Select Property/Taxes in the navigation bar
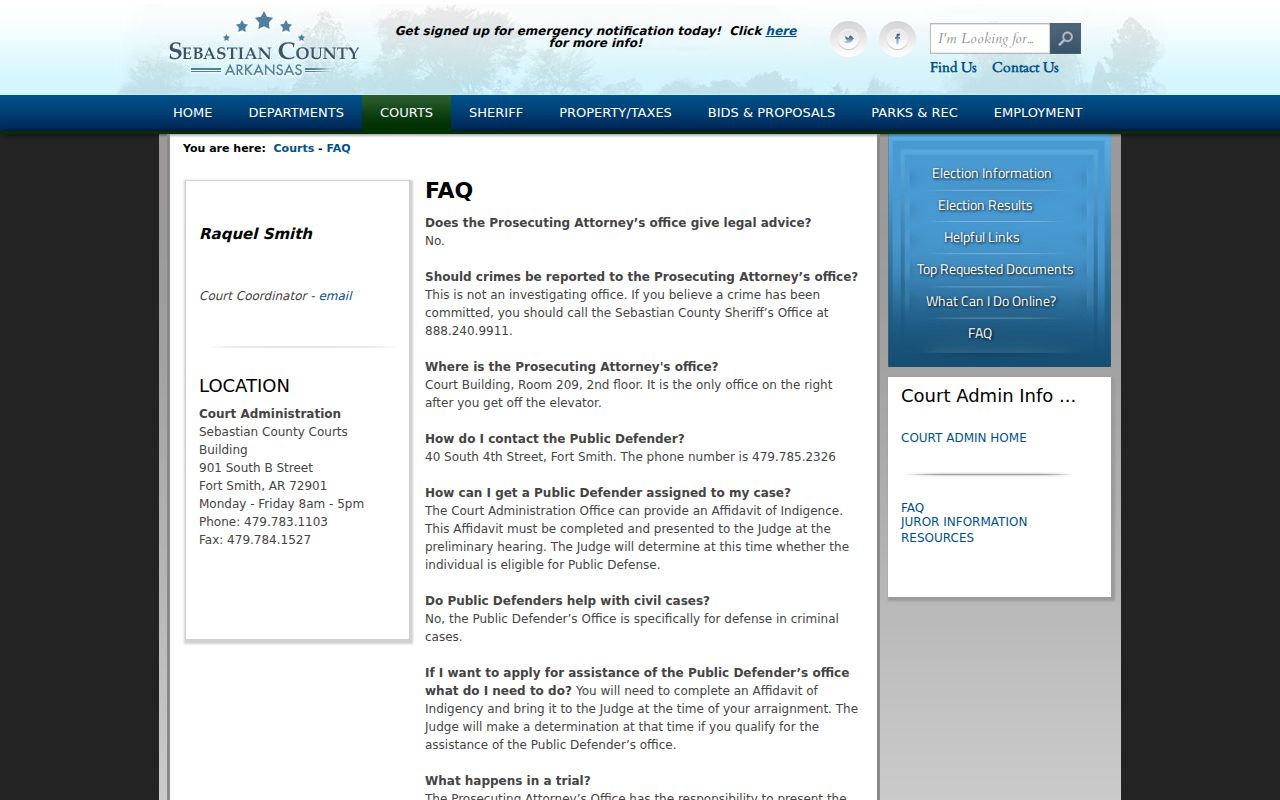The width and height of the screenshot is (1280, 800). 615,113
